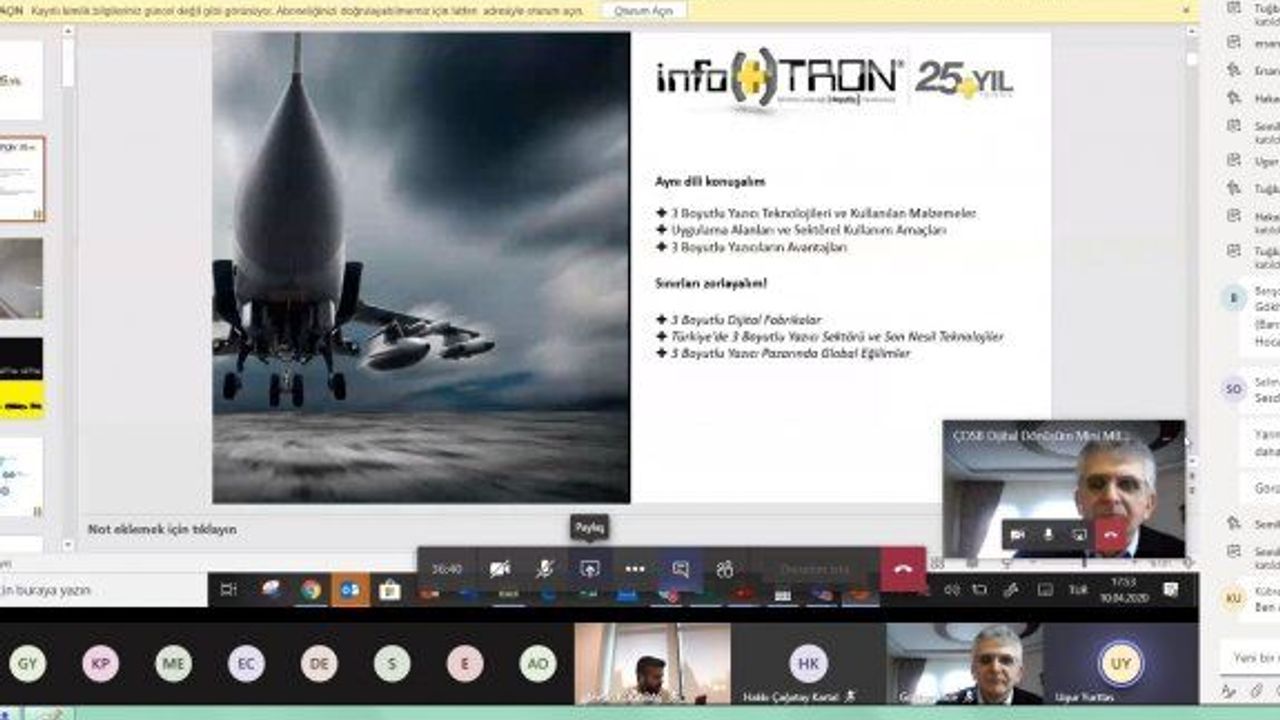
Task: Click the 'Not eklemek için tıklayın' notes field
Action: pyautogui.click(x=162, y=529)
